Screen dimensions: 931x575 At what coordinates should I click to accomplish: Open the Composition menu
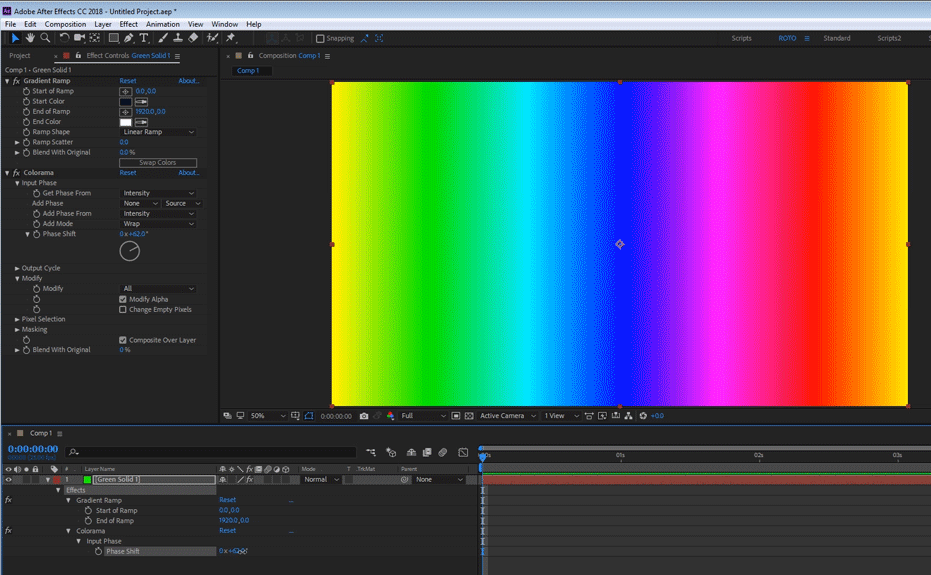[65, 24]
